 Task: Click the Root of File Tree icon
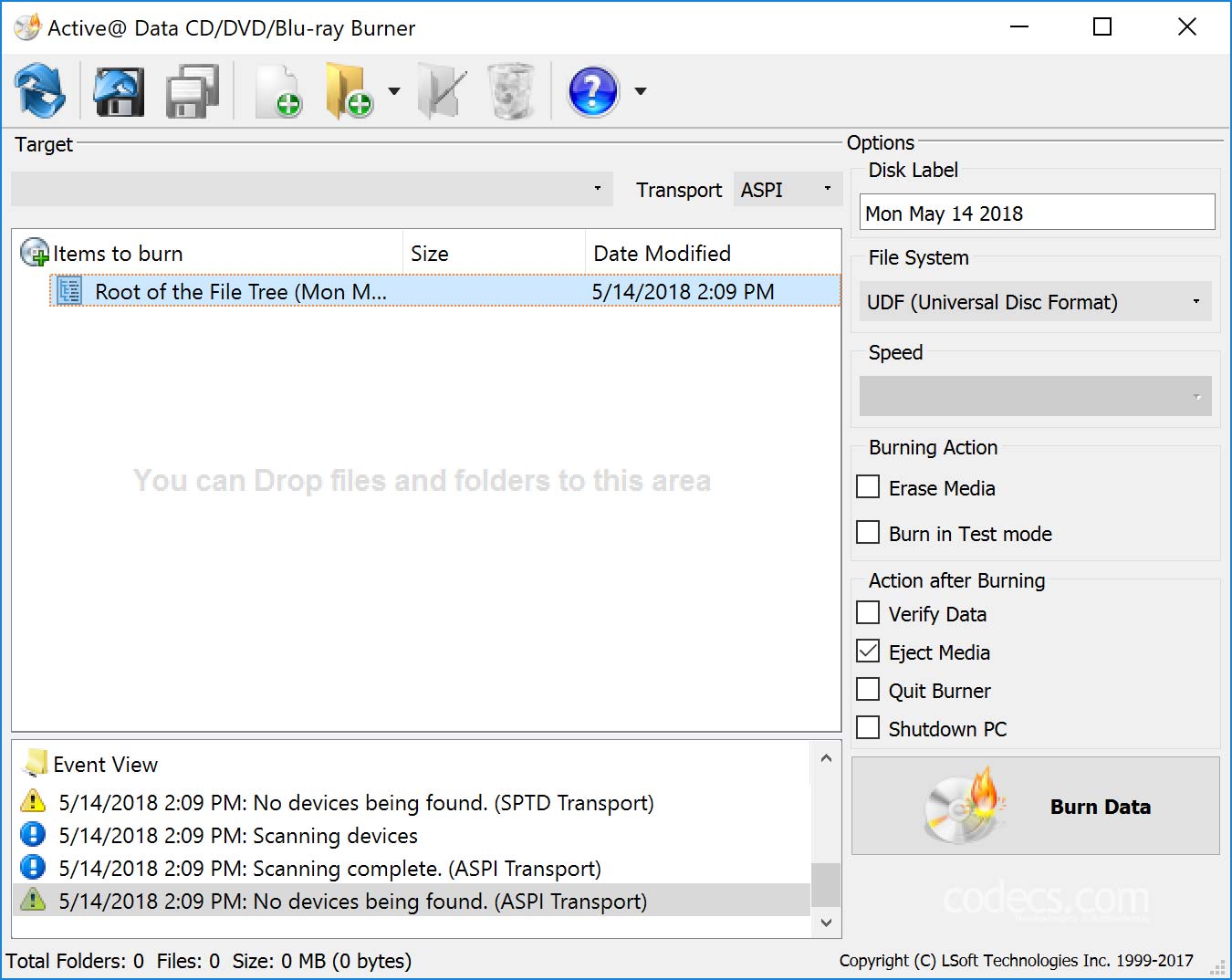(69, 291)
